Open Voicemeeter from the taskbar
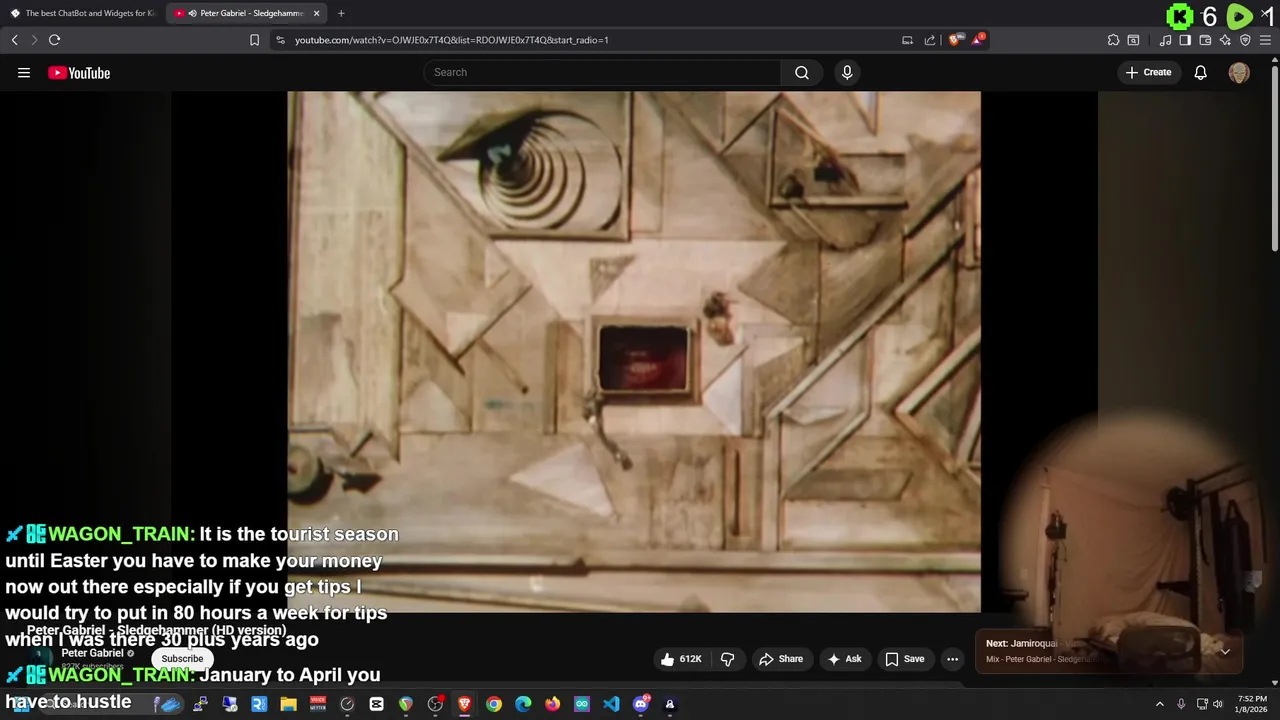Viewport: 1280px width, 720px height. click(318, 704)
